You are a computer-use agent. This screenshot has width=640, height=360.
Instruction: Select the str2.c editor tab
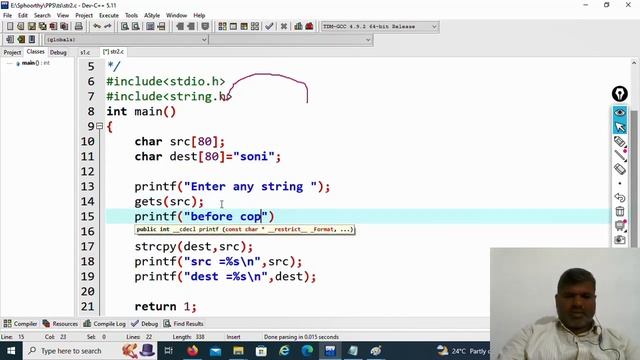[113, 52]
